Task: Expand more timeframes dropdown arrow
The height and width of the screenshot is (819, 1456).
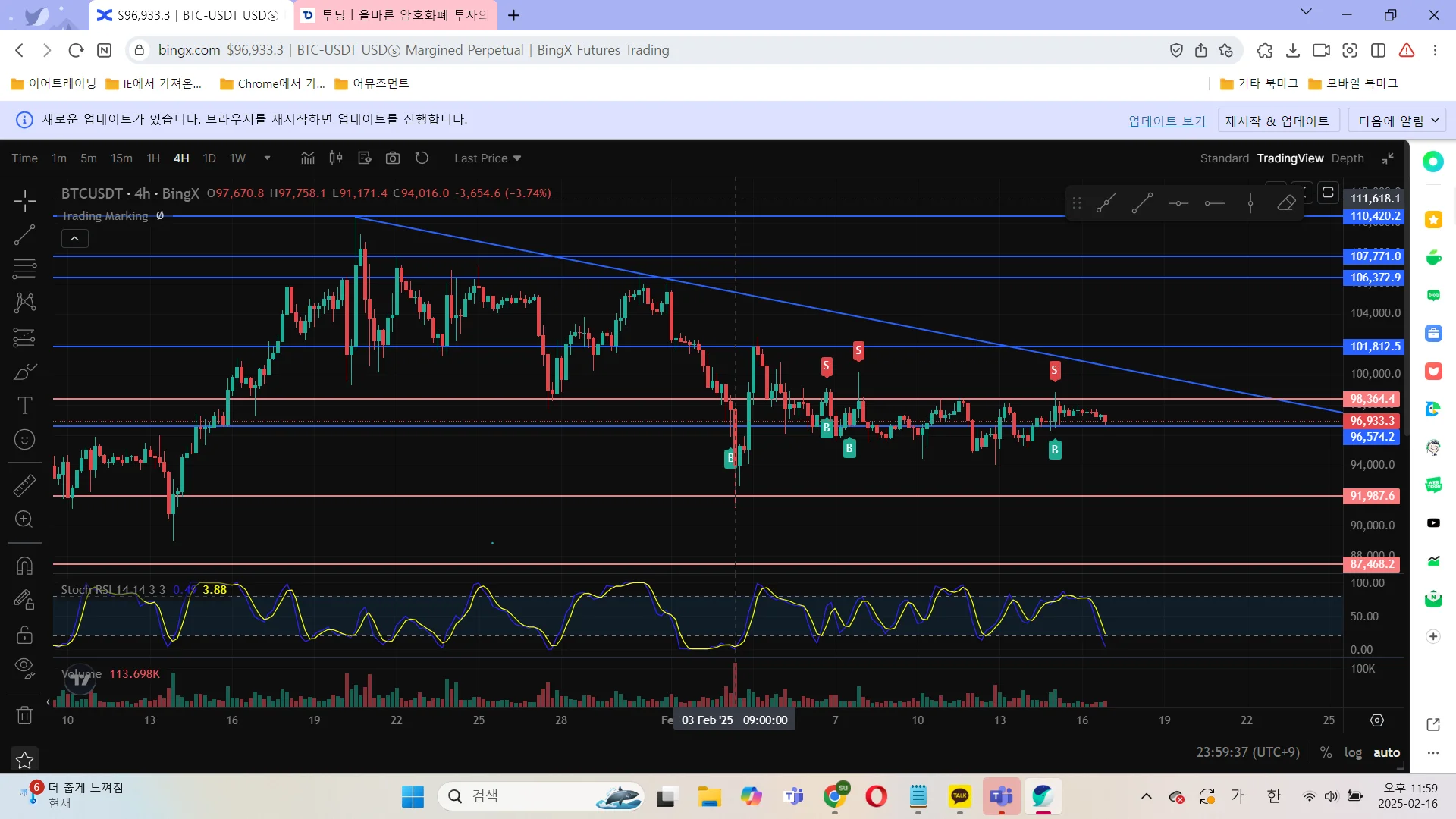Action: pos(267,158)
